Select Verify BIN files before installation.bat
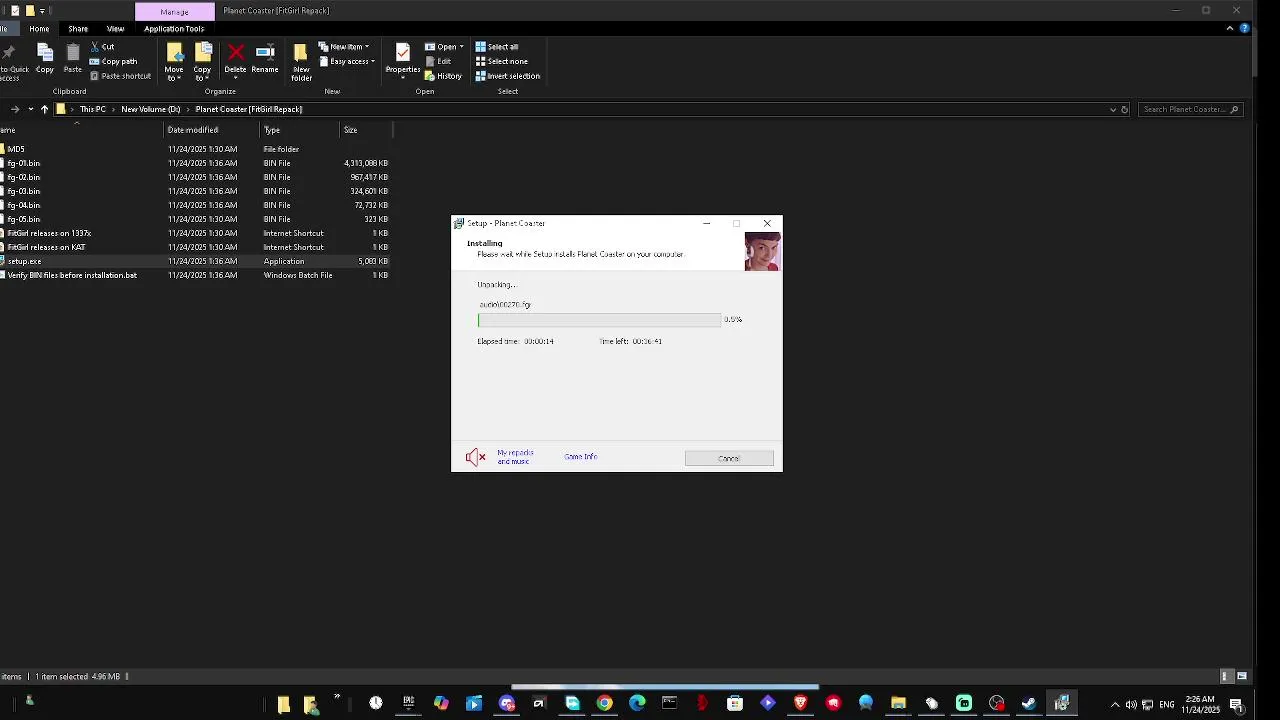The width and height of the screenshot is (1280, 720). (72, 275)
